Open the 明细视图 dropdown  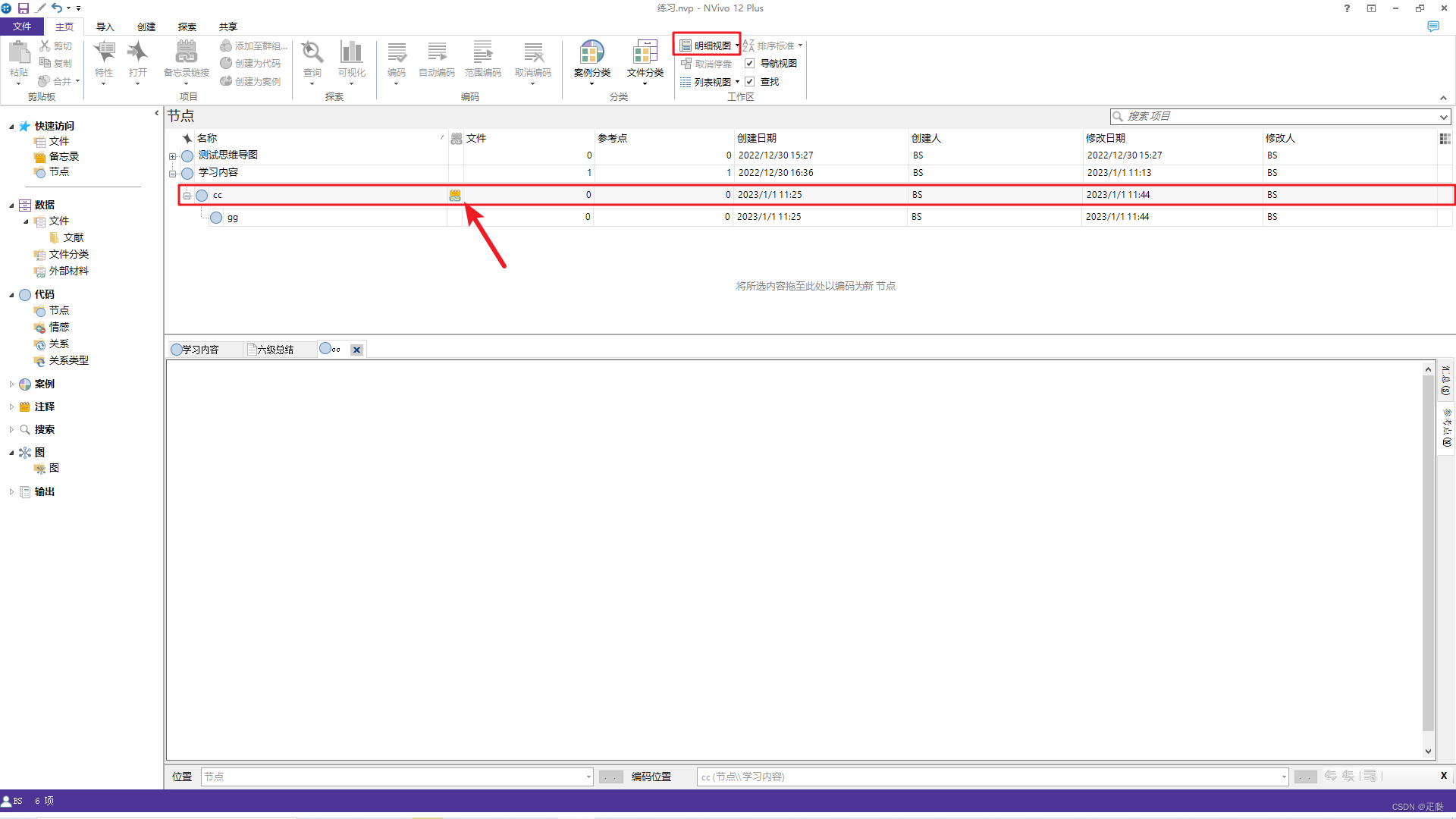point(737,45)
